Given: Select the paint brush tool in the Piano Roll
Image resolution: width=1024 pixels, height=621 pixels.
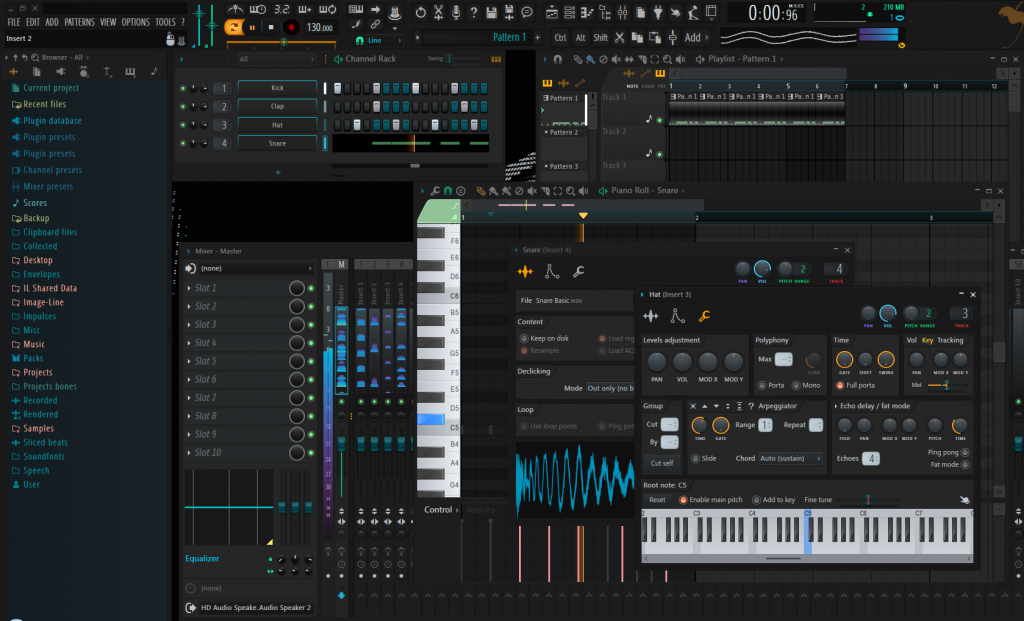Looking at the screenshot, I should (x=495, y=190).
